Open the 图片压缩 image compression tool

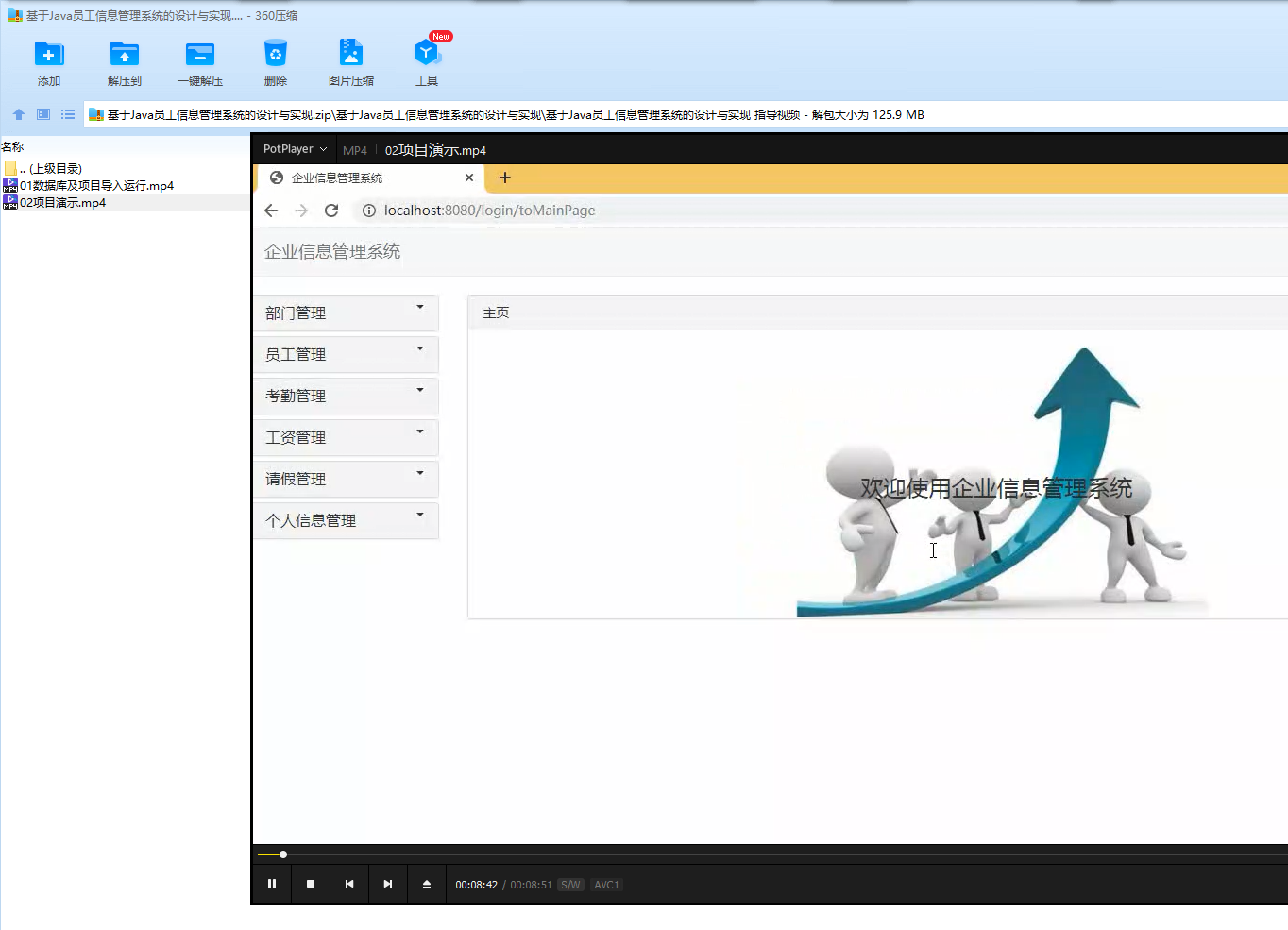(x=351, y=63)
